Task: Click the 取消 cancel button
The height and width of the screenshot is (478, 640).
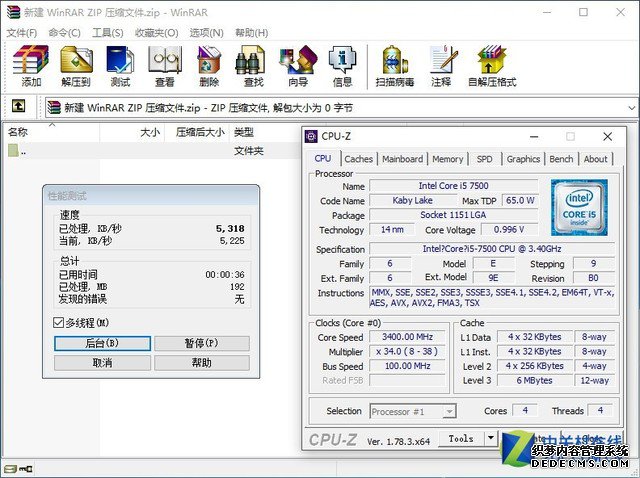Action: point(102,362)
